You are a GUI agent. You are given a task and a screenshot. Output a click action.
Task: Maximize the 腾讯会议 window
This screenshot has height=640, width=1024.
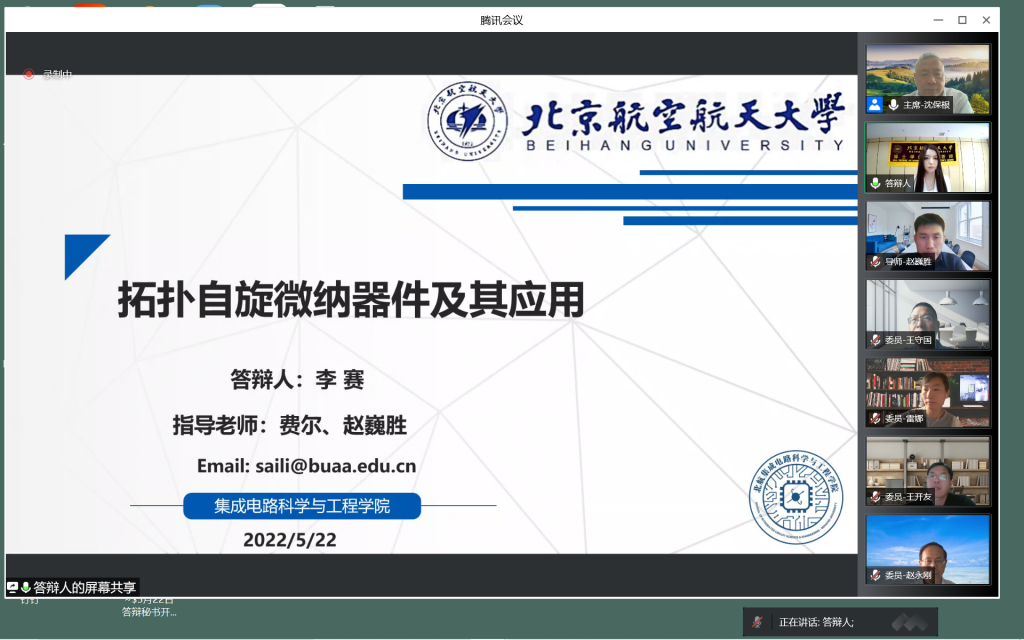[x=962, y=20]
